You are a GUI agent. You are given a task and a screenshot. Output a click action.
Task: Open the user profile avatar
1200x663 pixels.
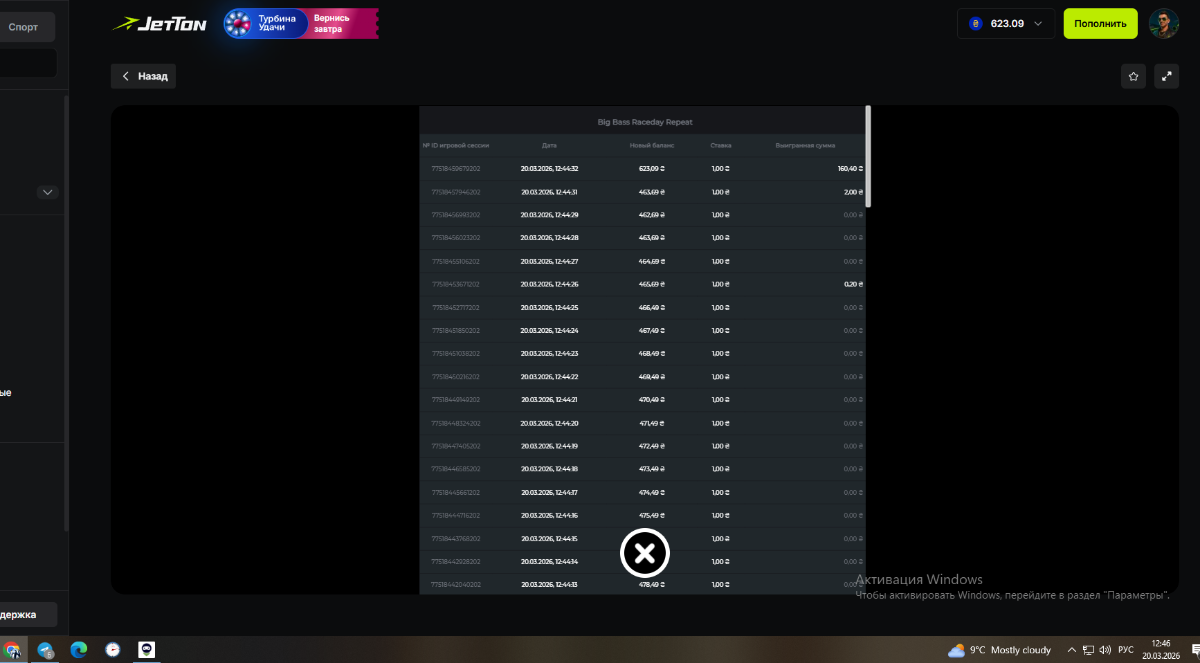tap(1163, 23)
